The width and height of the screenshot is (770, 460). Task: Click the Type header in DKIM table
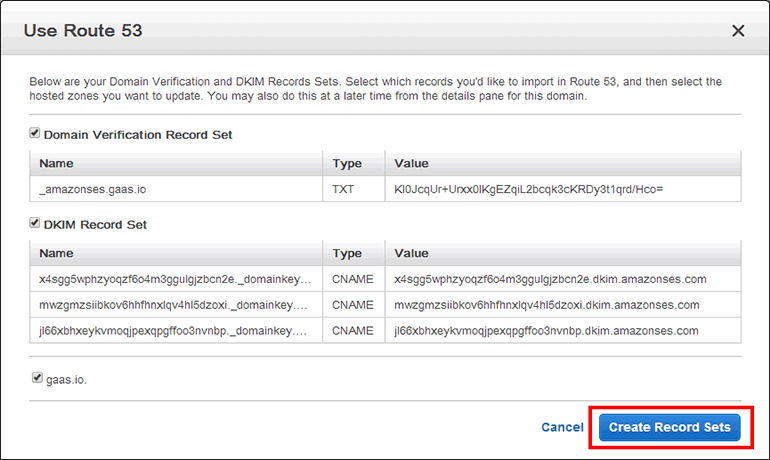pyautogui.click(x=346, y=254)
